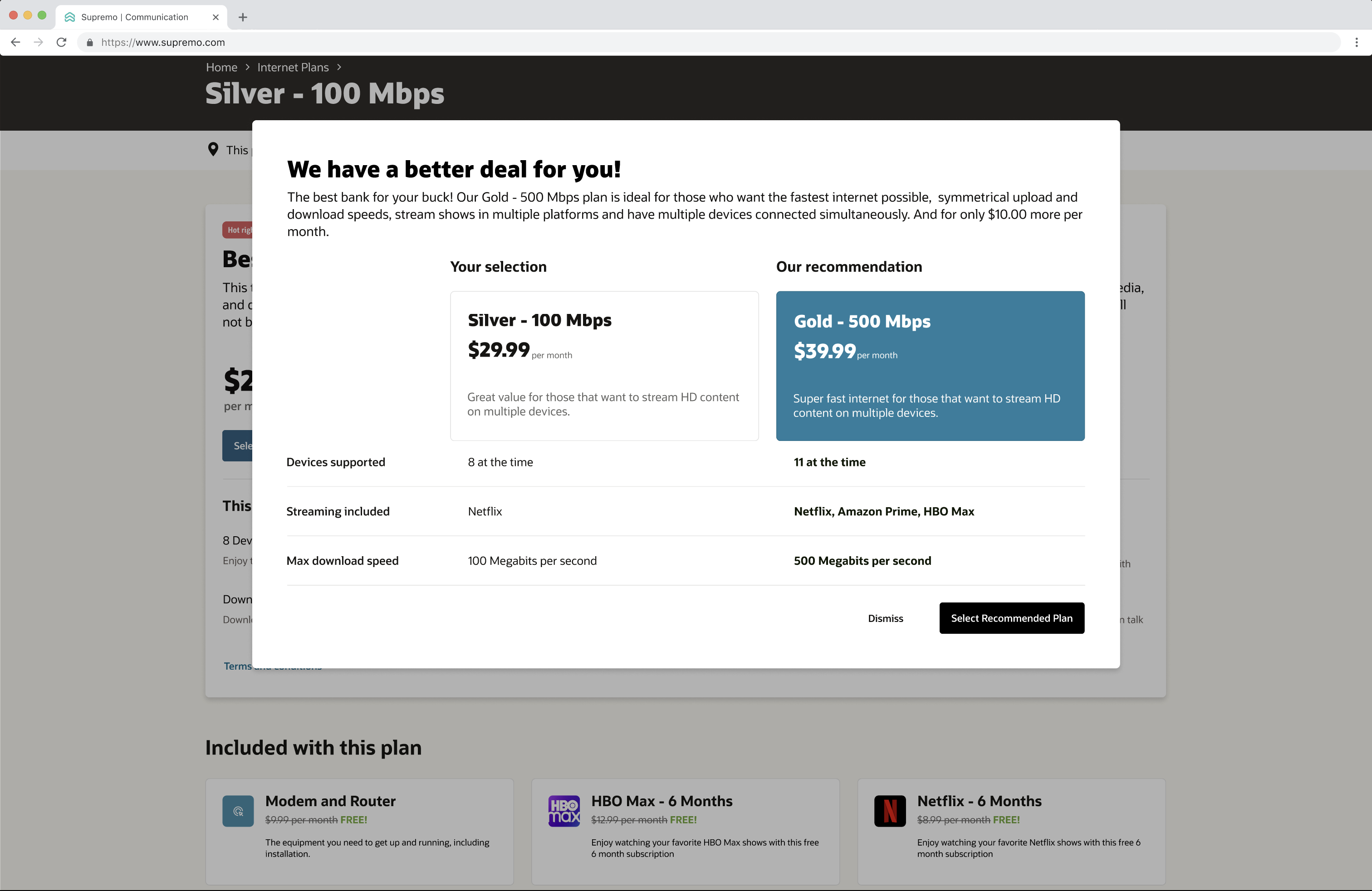Image resolution: width=1372 pixels, height=891 pixels.
Task: Click the address bar URL field
Action: tap(403, 42)
